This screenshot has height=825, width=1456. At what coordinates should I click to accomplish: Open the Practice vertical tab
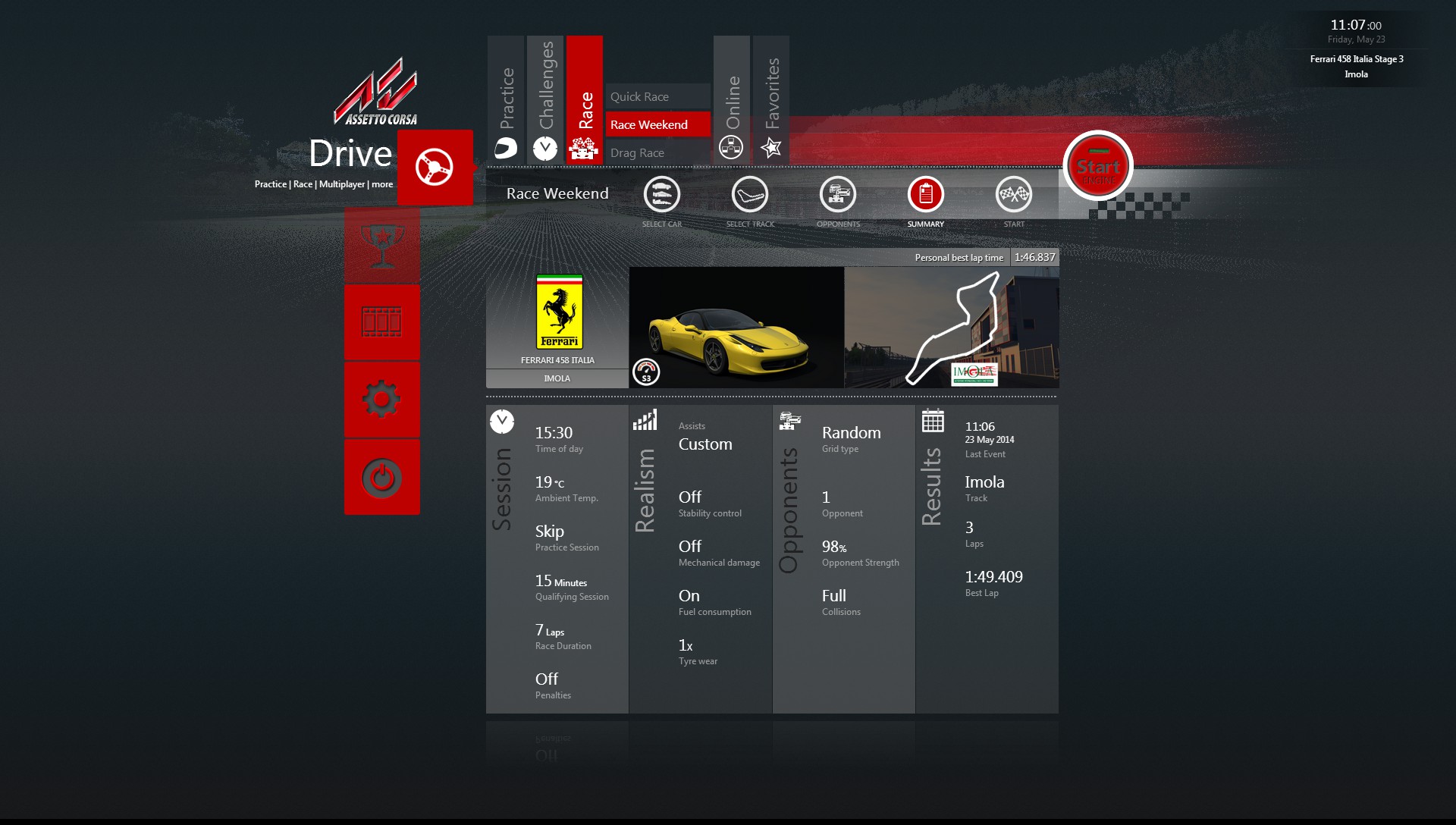tap(506, 100)
